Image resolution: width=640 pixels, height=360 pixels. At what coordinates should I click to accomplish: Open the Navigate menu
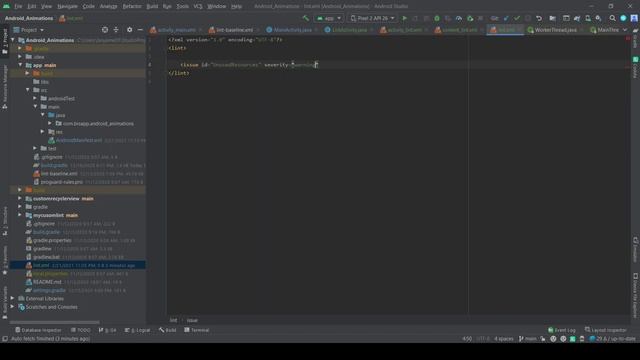tap(67, 7)
